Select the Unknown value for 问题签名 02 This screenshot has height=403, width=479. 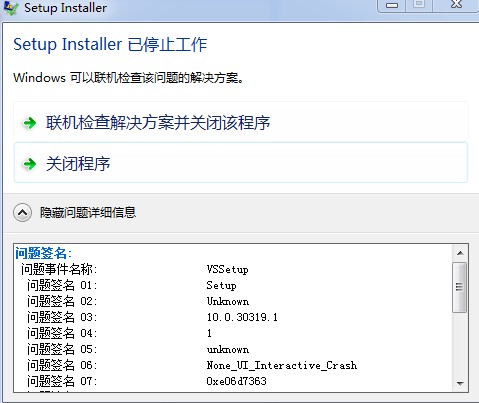pos(228,301)
